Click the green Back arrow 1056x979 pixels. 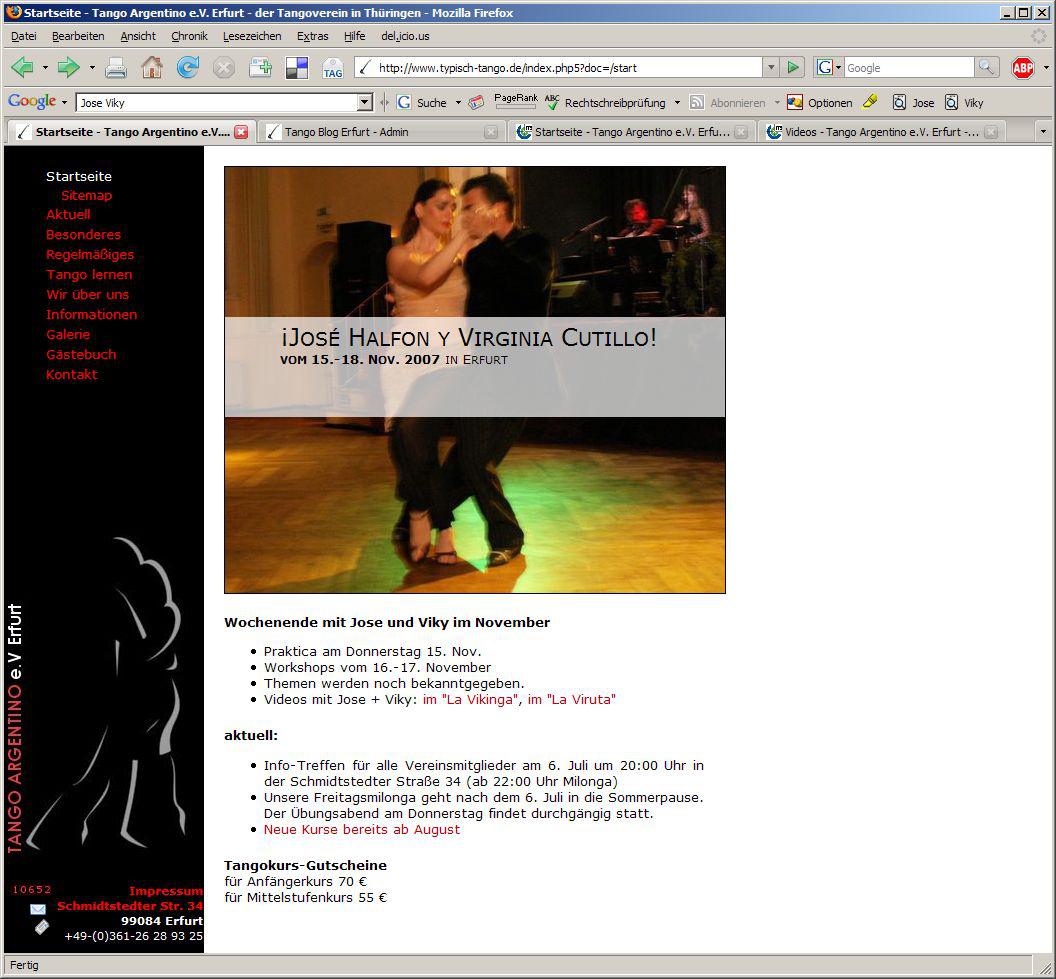click(22, 67)
